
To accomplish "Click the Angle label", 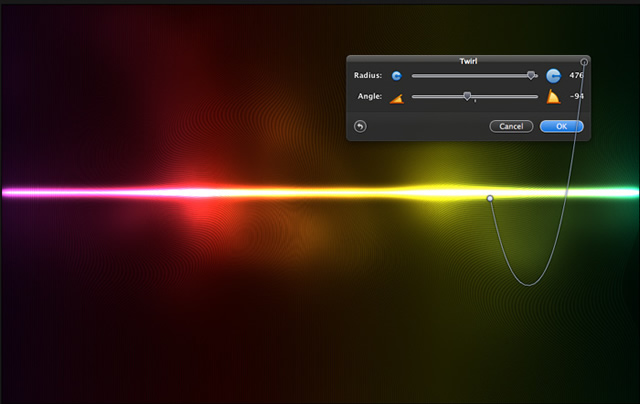I will pos(370,96).
